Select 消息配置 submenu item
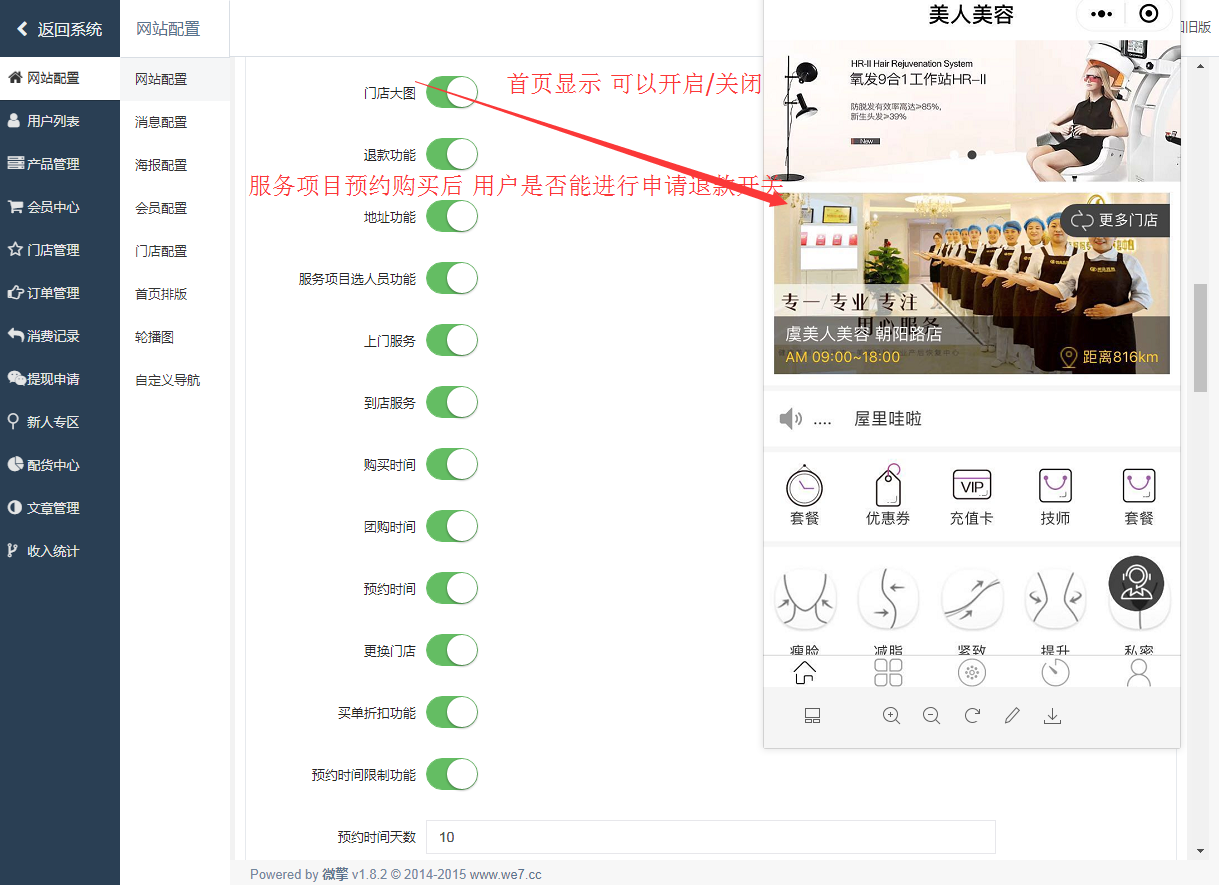Screen dimensions: 1219x885 click(175, 122)
